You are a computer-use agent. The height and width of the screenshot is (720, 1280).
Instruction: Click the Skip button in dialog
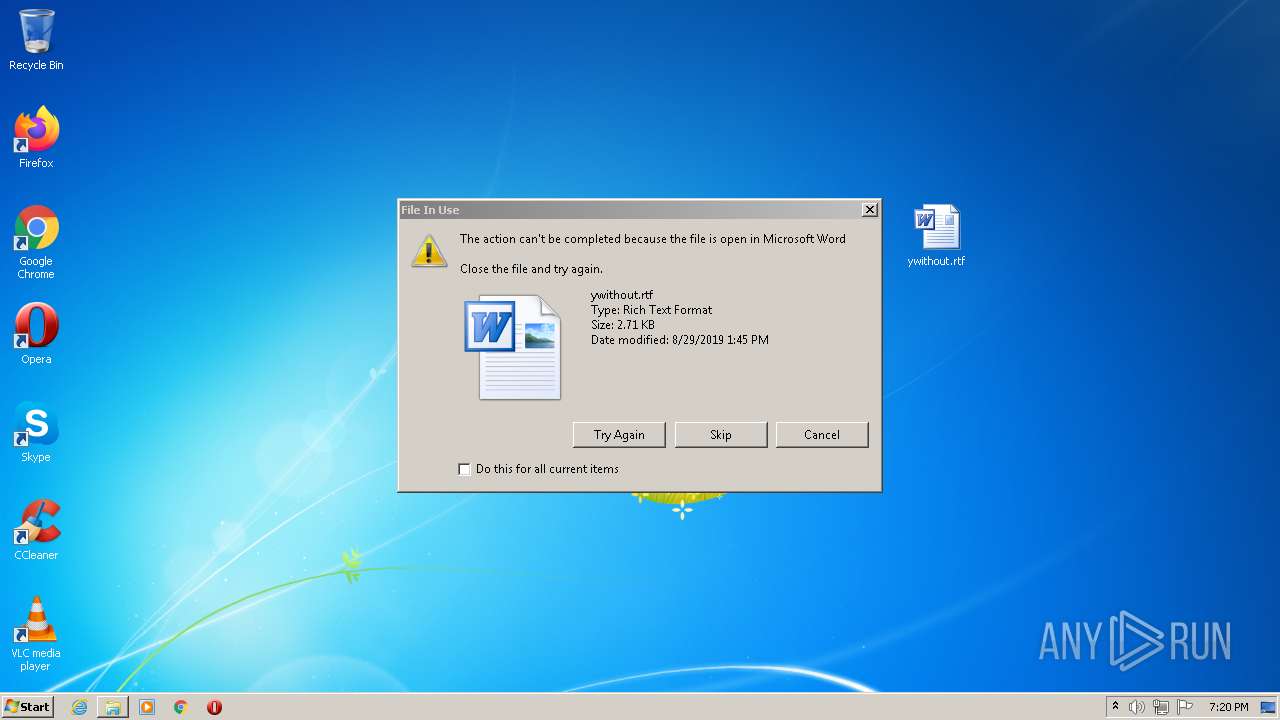721,434
